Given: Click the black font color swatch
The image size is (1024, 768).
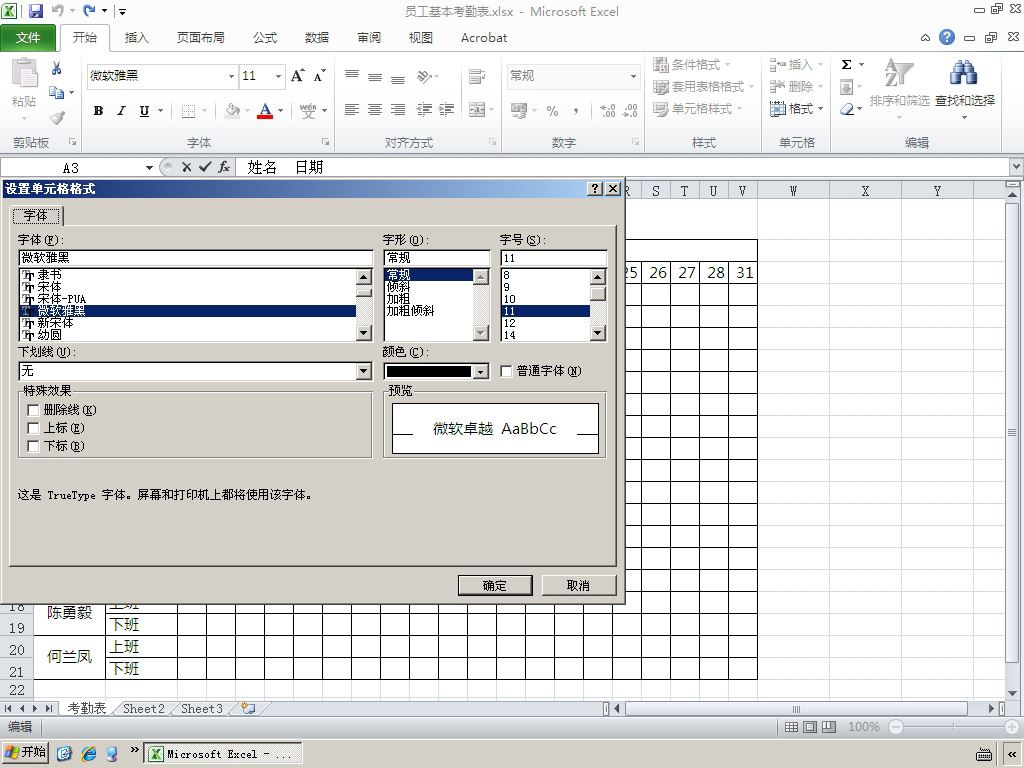Looking at the screenshot, I should [x=428, y=372].
